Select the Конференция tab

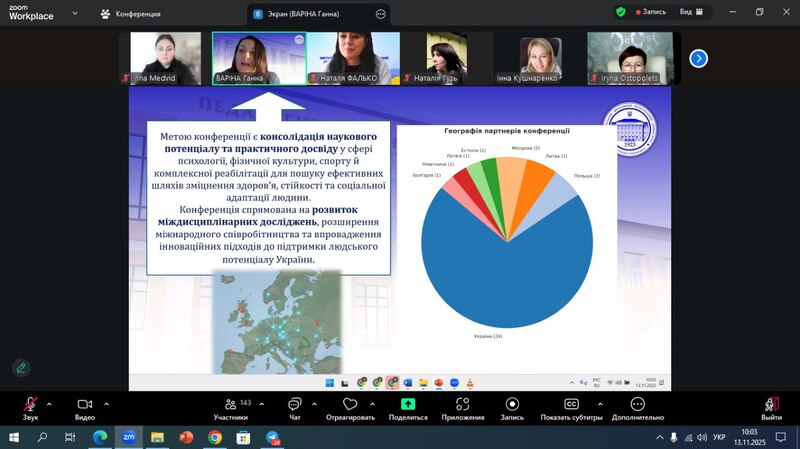[129, 14]
